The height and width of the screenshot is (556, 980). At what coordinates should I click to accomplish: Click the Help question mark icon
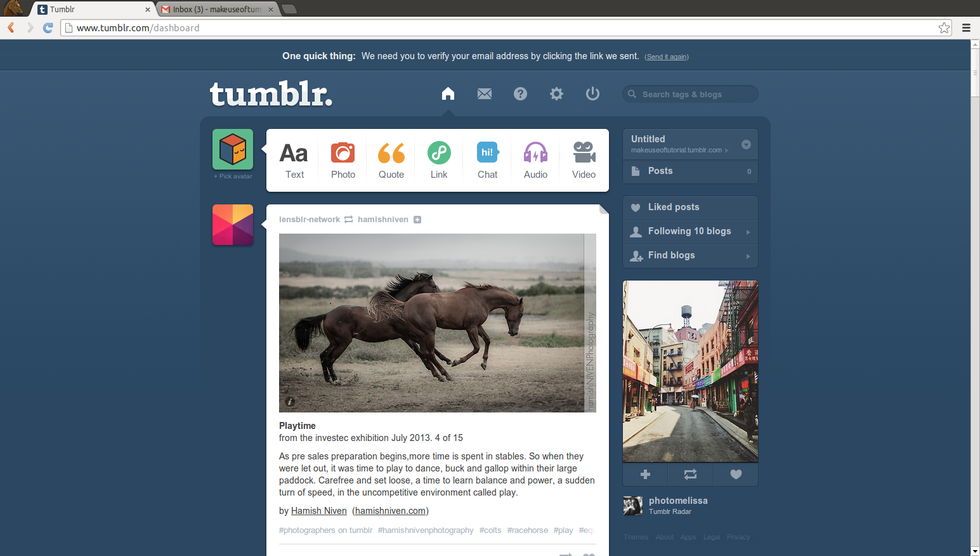coord(520,94)
